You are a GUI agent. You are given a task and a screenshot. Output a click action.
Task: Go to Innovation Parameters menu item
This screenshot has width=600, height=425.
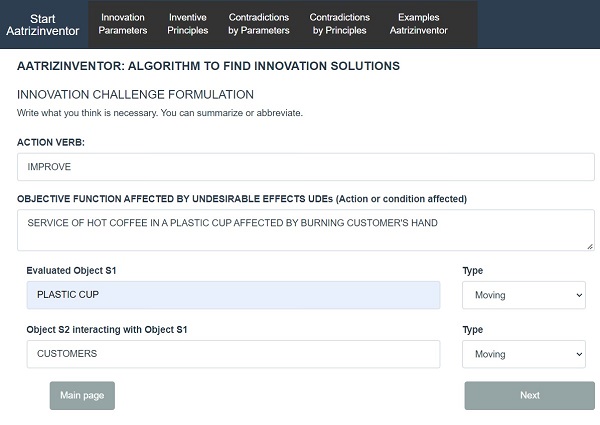click(123, 24)
